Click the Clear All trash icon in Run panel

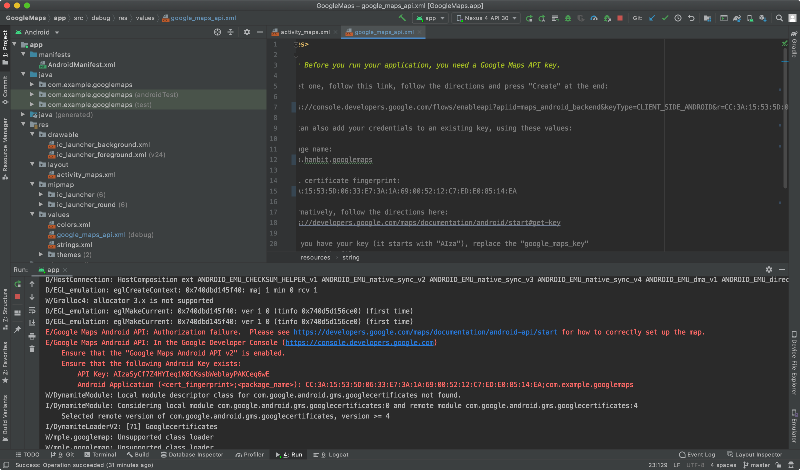[x=32, y=349]
